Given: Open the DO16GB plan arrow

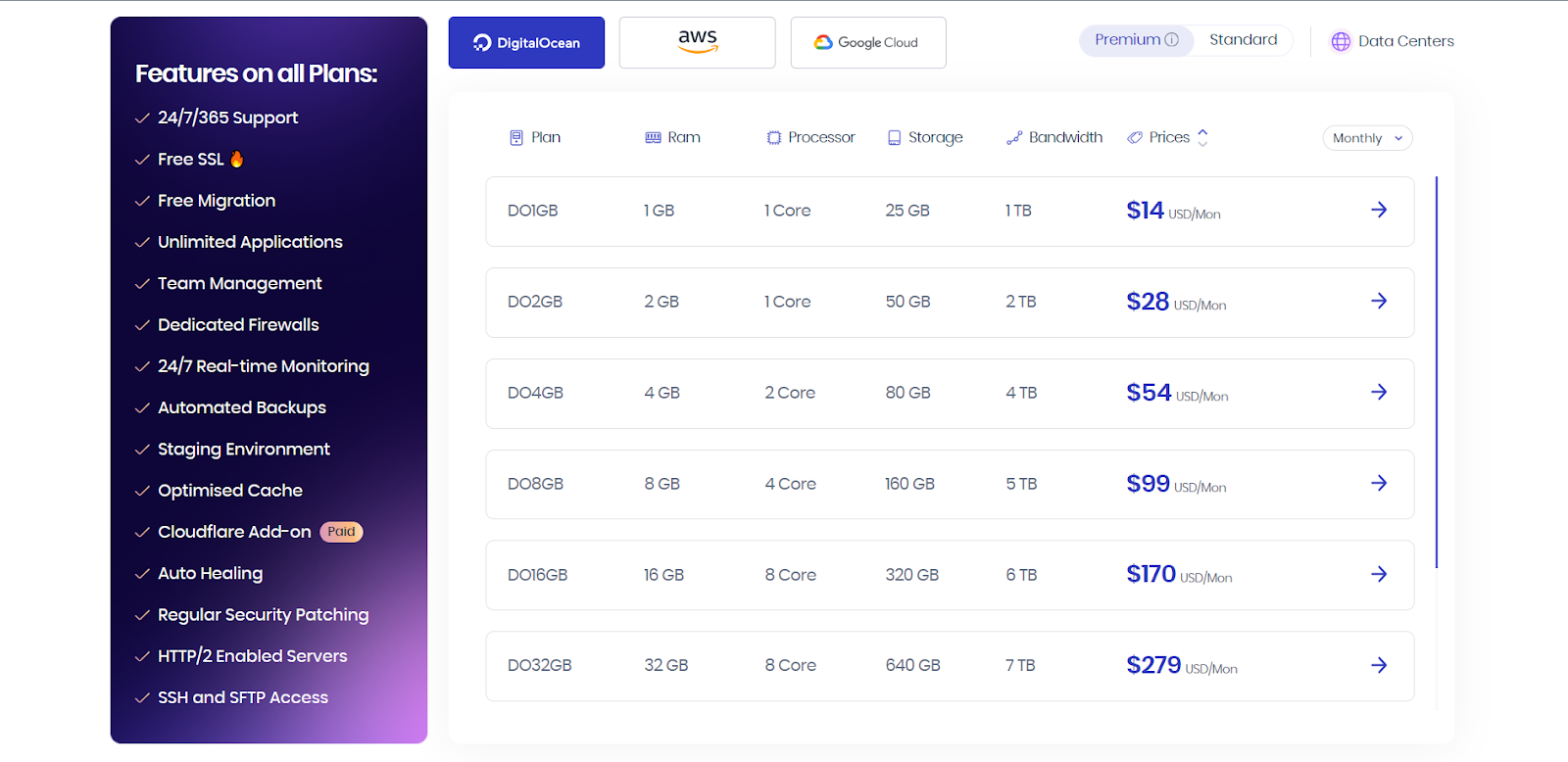Looking at the screenshot, I should click(x=1379, y=574).
